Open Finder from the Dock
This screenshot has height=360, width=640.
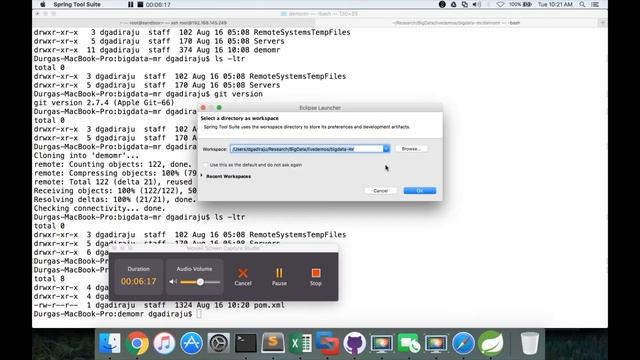(110, 343)
